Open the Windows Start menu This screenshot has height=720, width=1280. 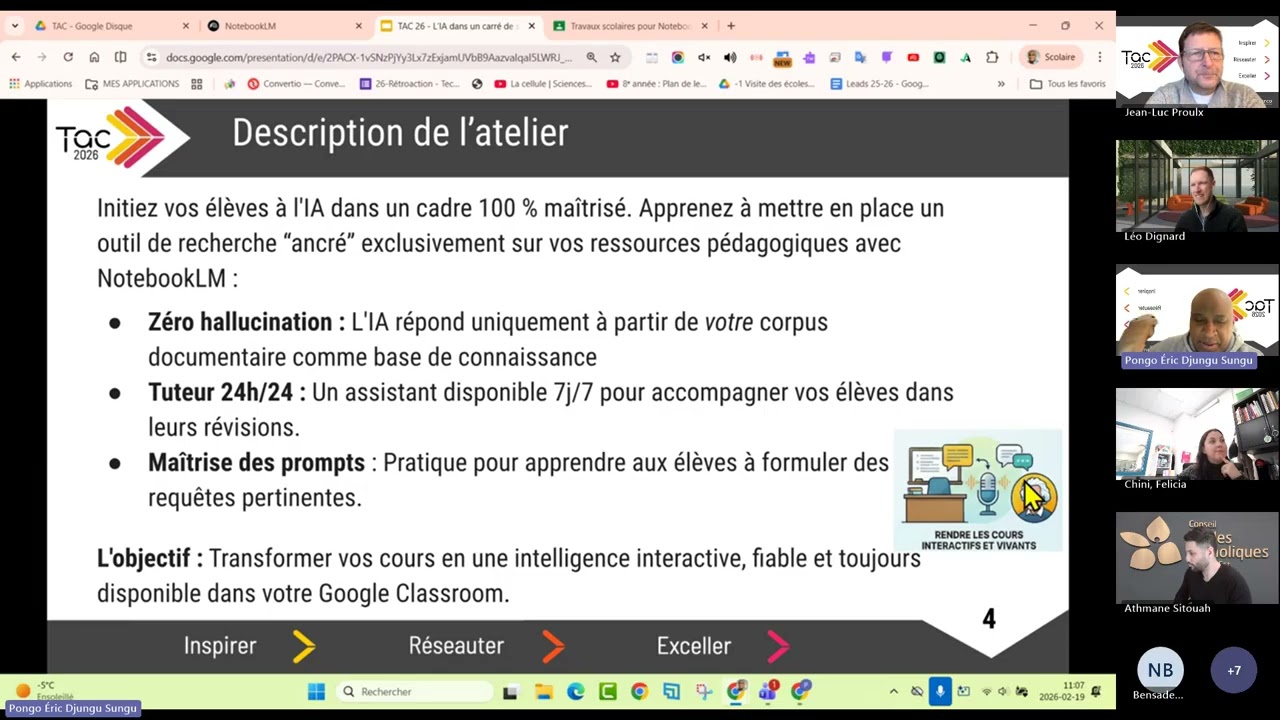[x=316, y=691]
